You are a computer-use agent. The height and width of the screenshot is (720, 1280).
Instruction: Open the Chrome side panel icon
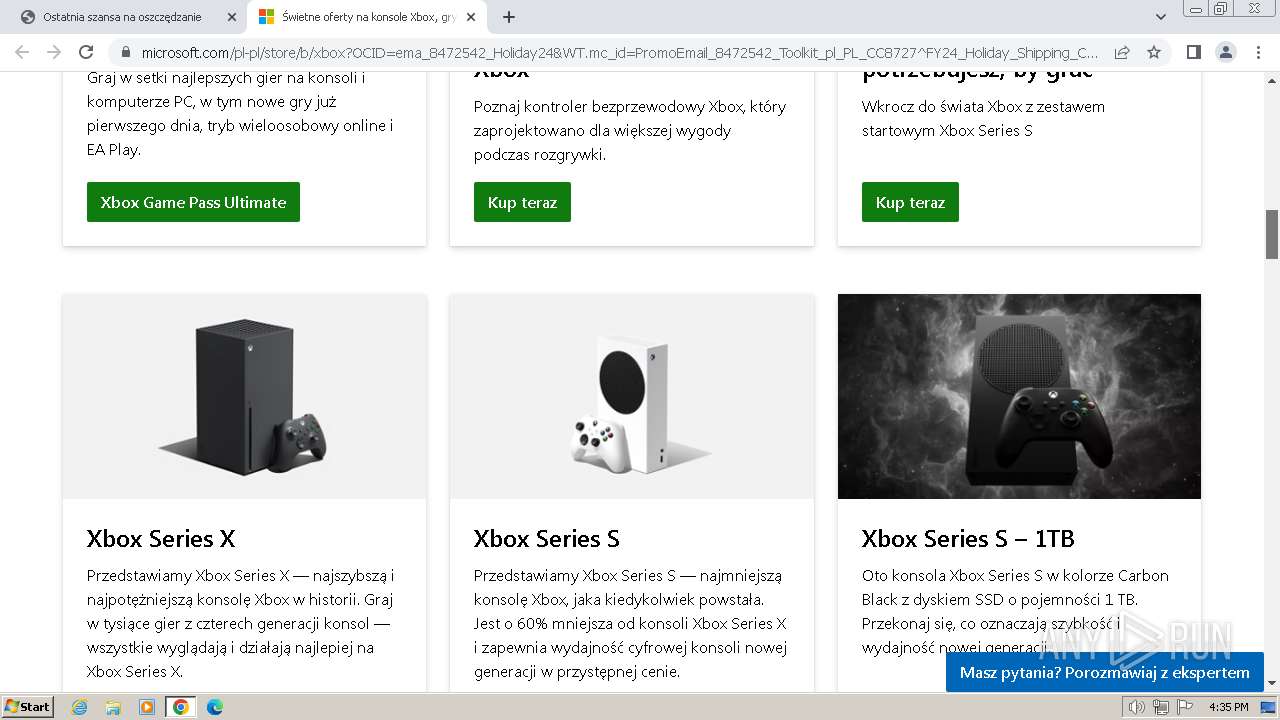pos(1193,52)
